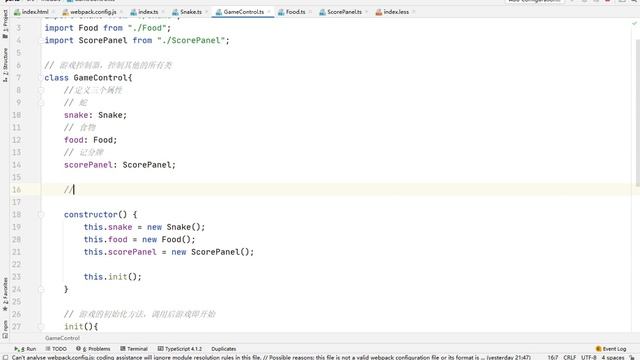Open the npm tool window
This screenshot has width=640, height=360.
pyautogui.click(x=5, y=329)
